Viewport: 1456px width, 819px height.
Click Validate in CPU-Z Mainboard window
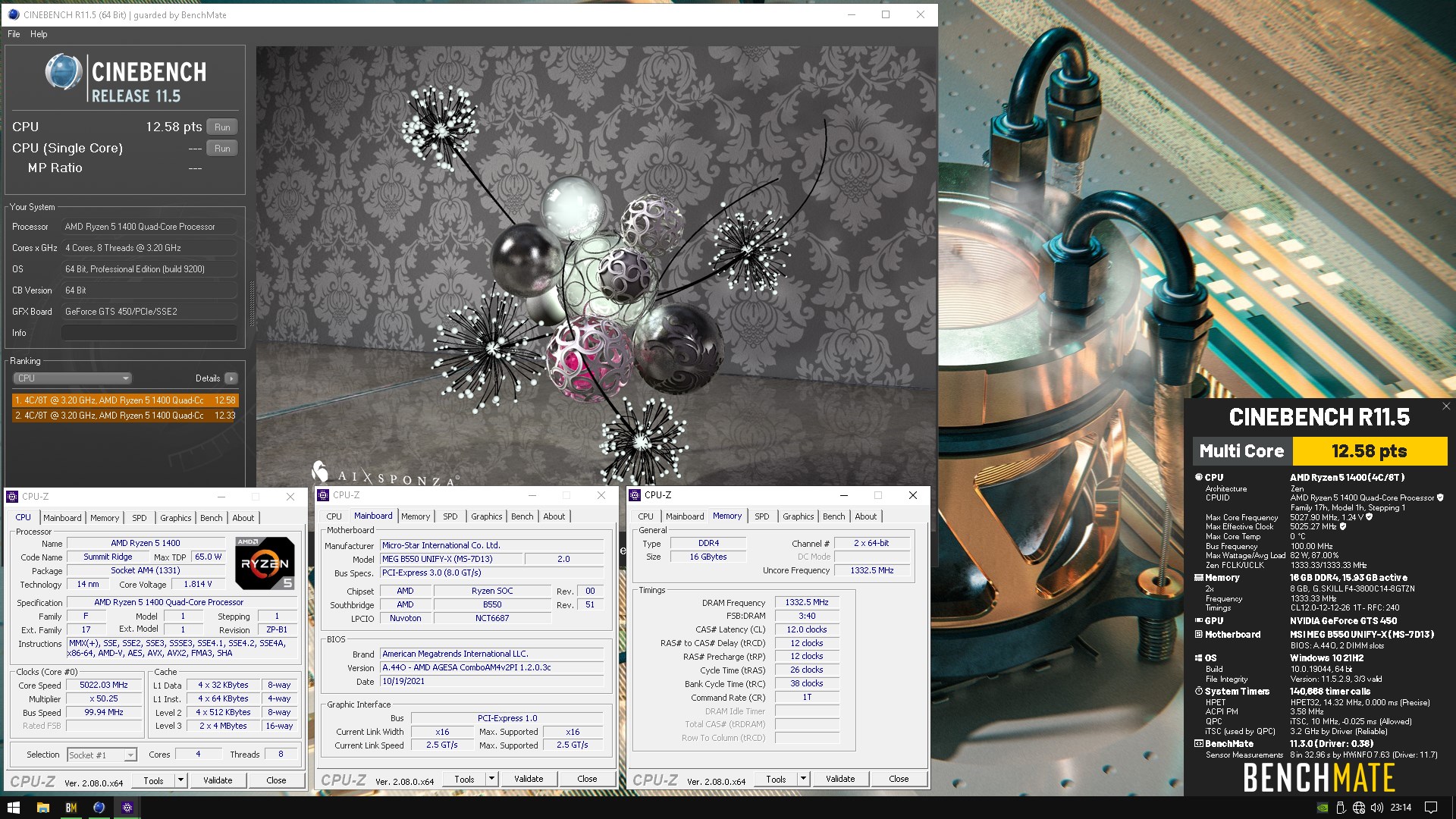[529, 779]
